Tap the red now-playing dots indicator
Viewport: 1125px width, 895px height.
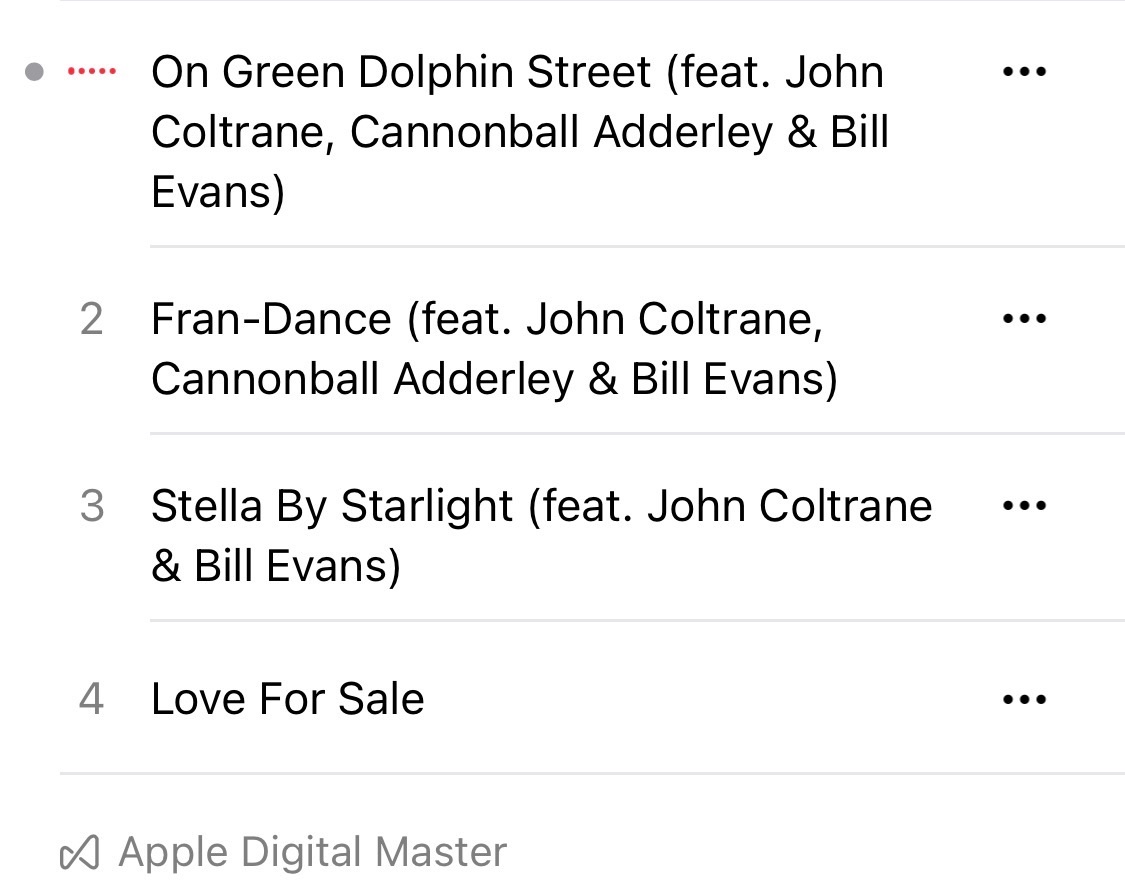(x=91, y=72)
